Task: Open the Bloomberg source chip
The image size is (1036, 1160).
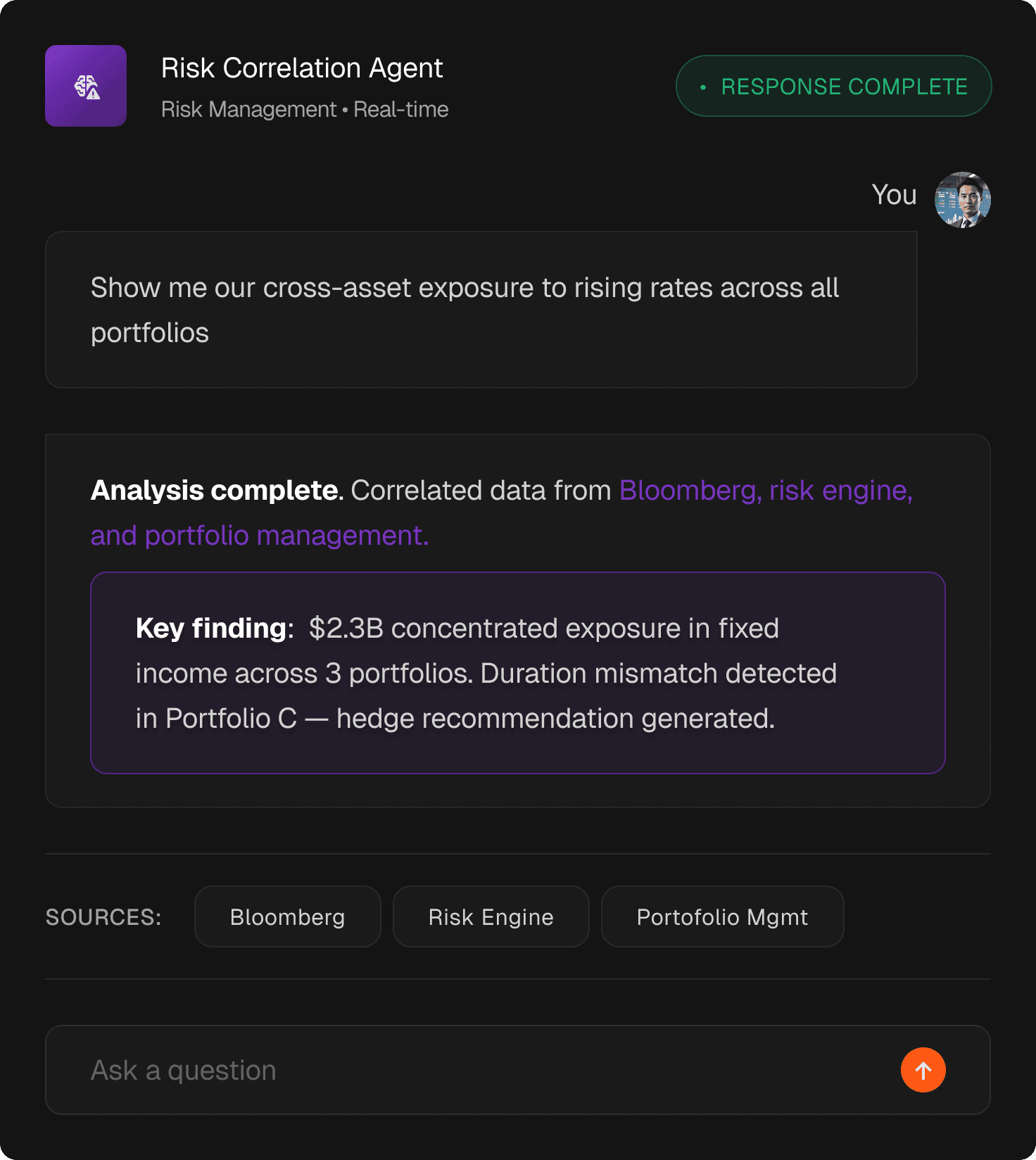Action: [287, 916]
